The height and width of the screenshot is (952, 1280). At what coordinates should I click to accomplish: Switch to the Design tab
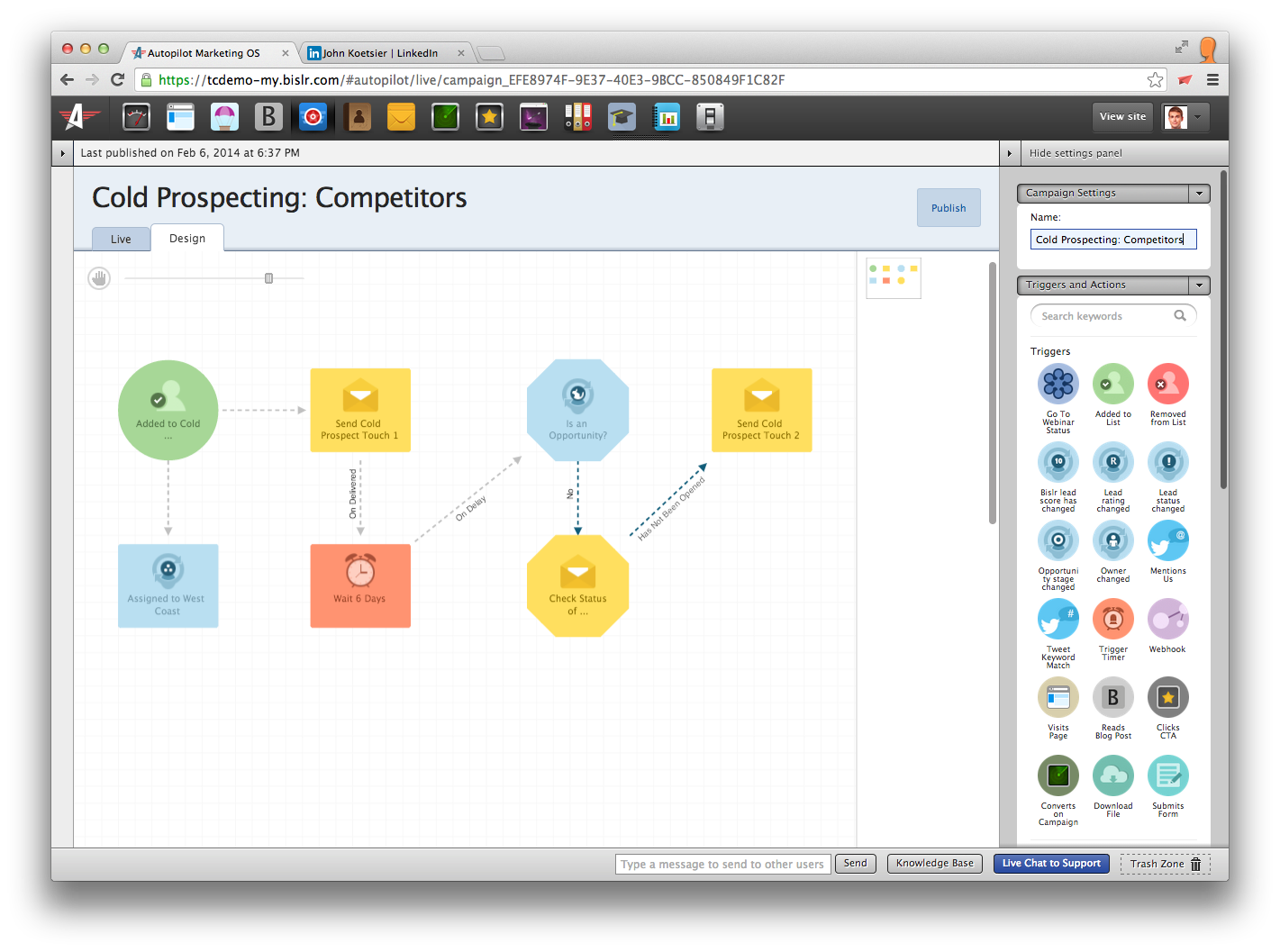tap(187, 238)
